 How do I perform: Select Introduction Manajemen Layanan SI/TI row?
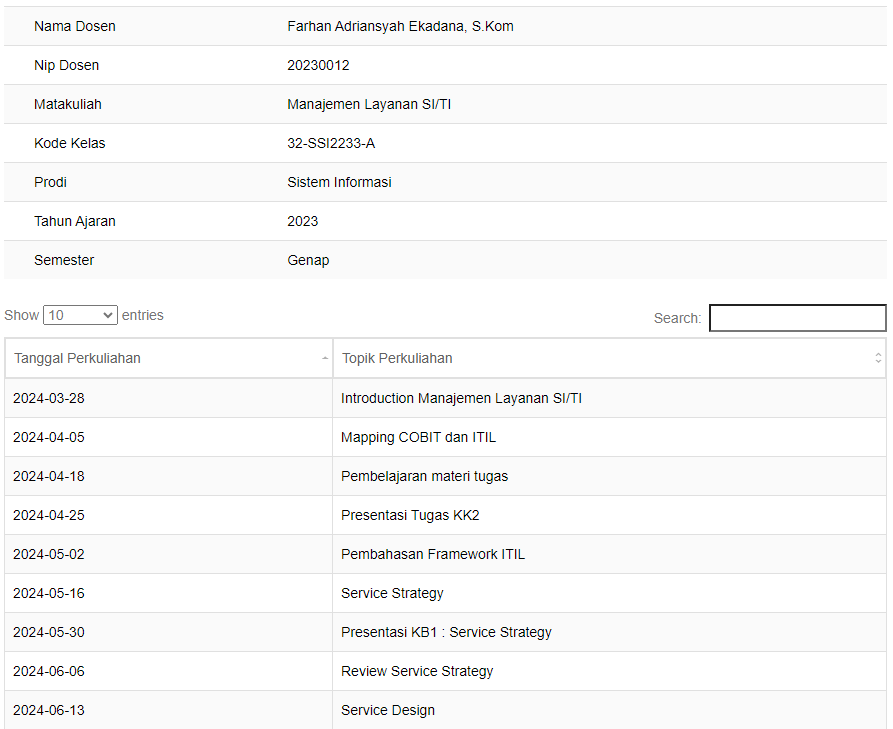(445, 398)
